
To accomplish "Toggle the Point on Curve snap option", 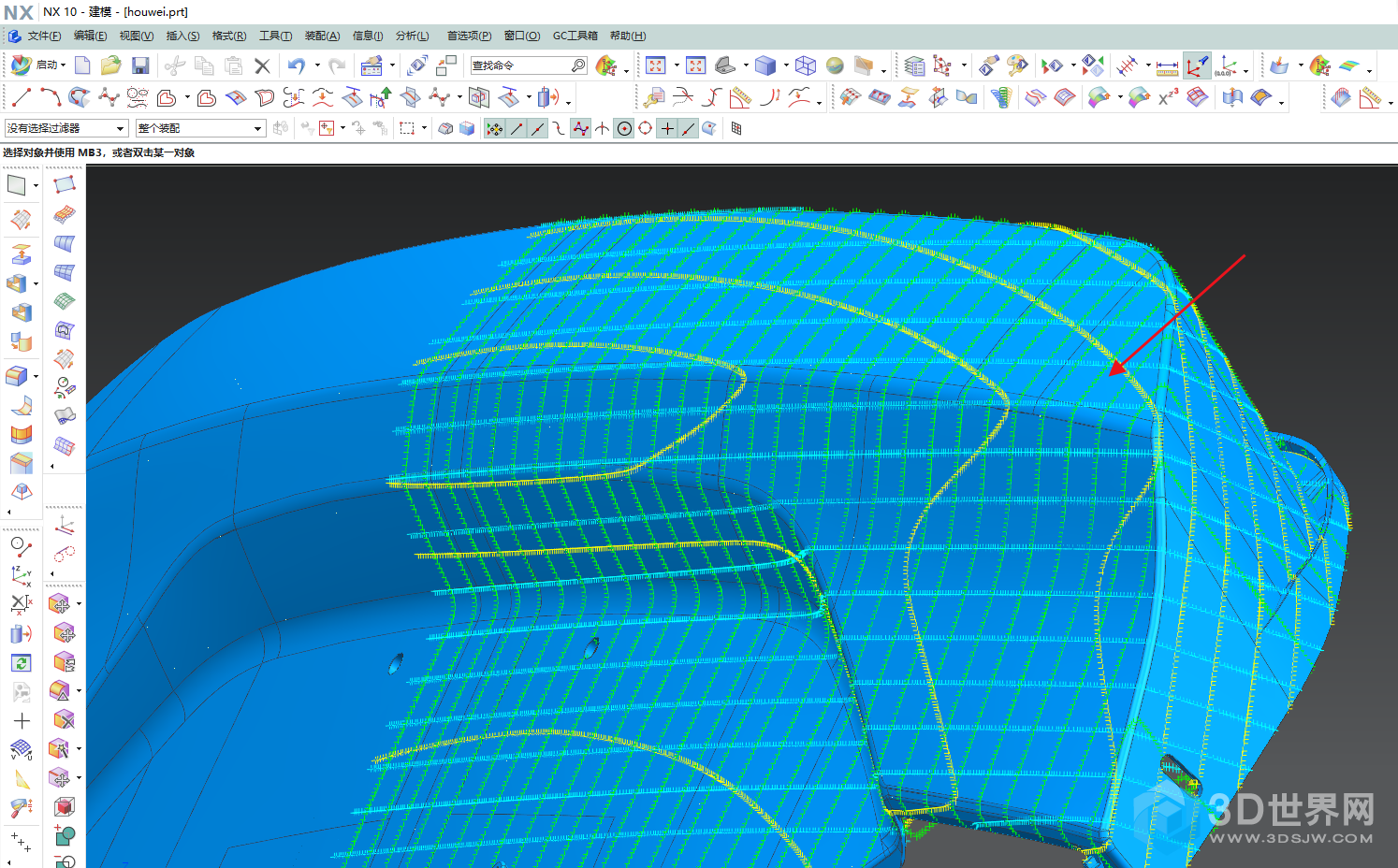I will 689,128.
